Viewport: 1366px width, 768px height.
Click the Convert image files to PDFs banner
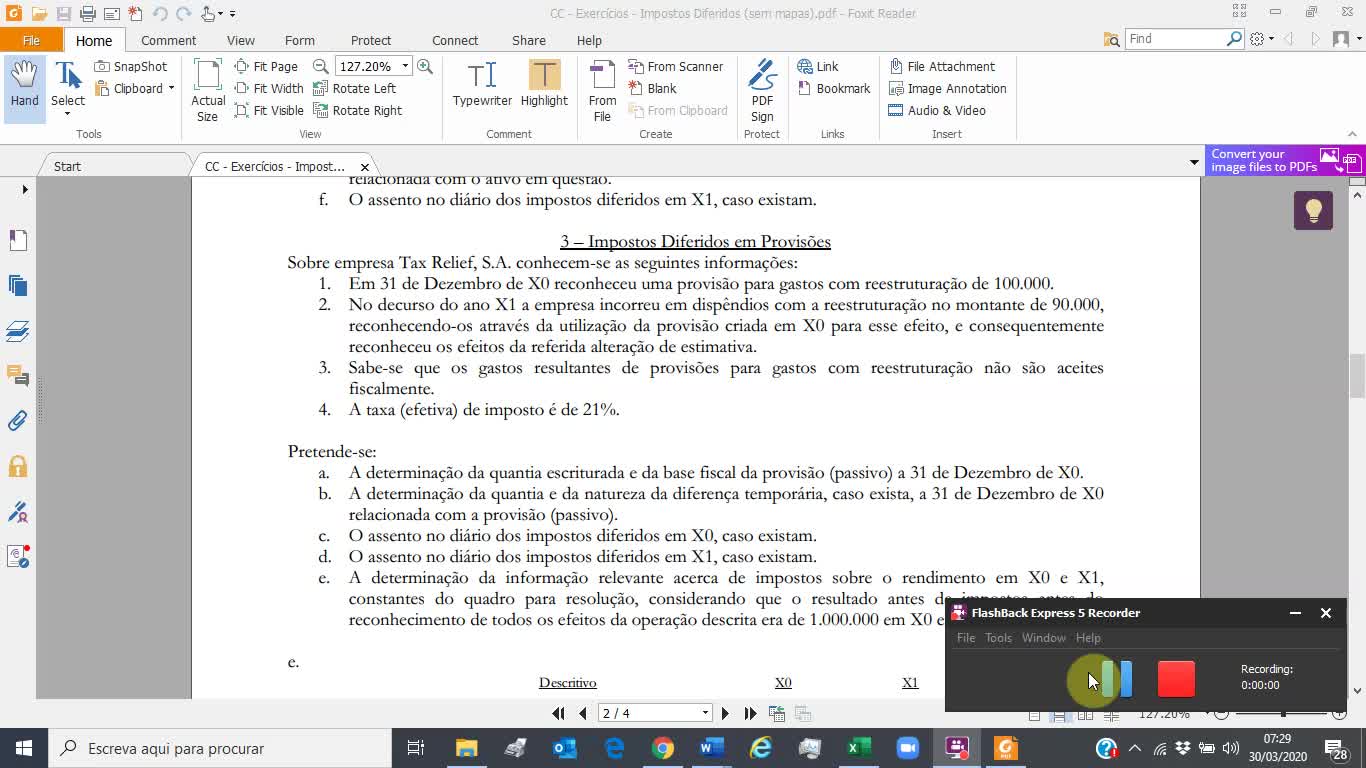(x=1284, y=160)
